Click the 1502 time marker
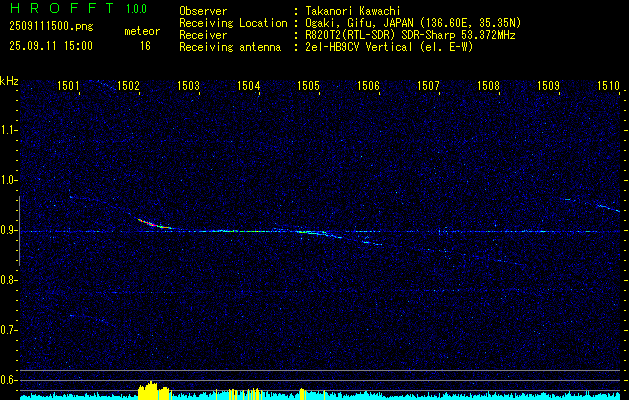Viewport: 629px width, 400px height. click(x=128, y=85)
